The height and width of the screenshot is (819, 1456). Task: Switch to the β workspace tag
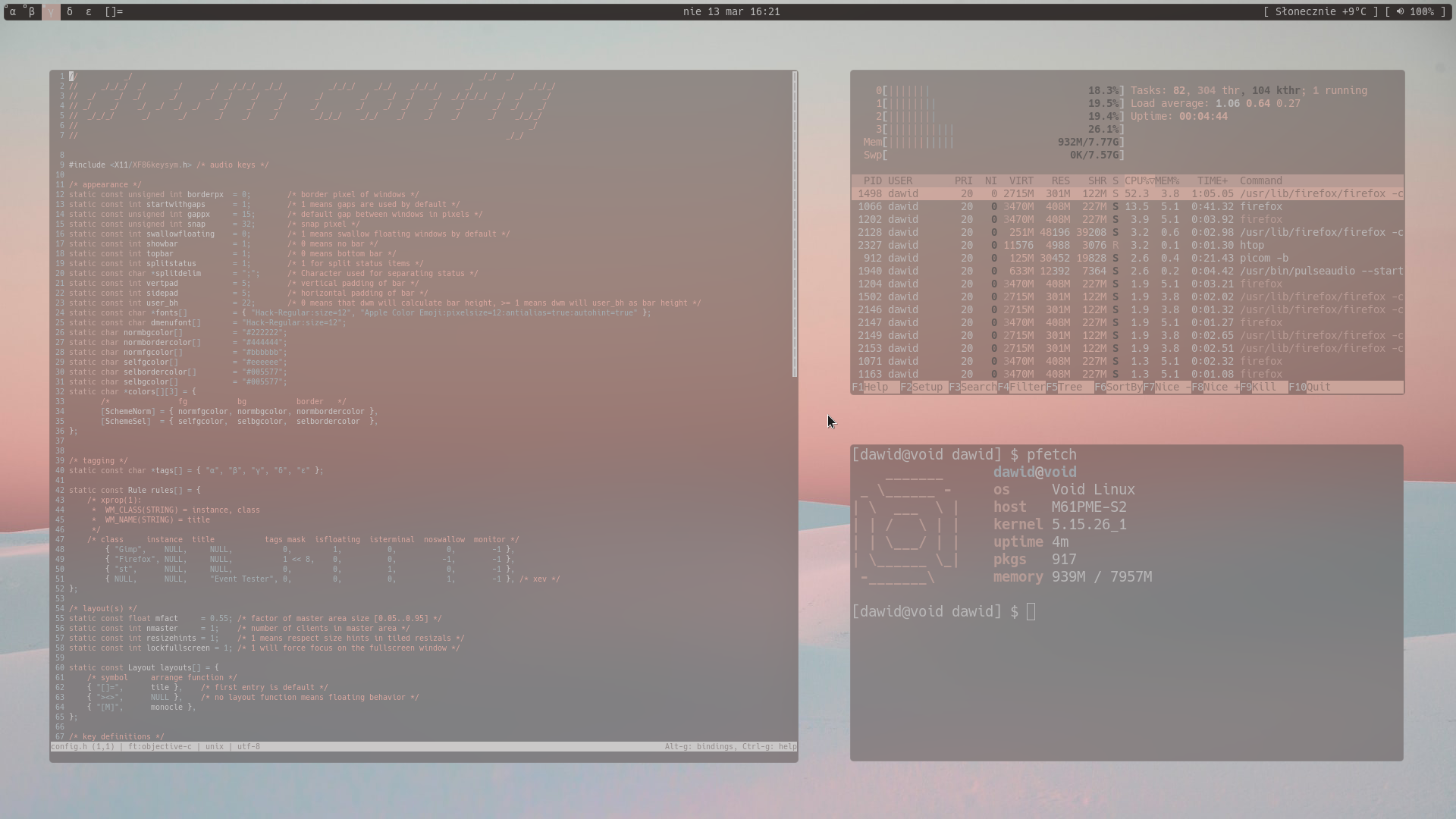click(32, 11)
